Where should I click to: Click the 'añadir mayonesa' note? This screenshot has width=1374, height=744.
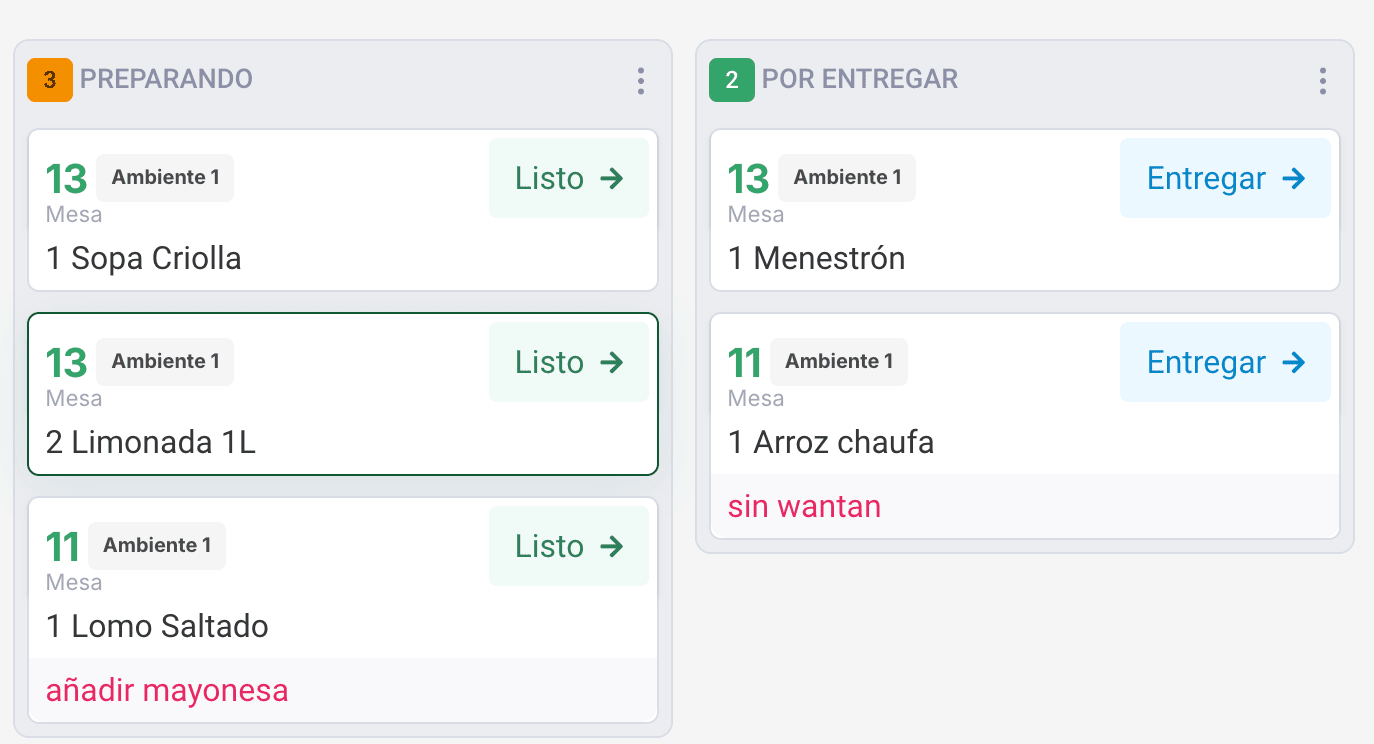167,690
